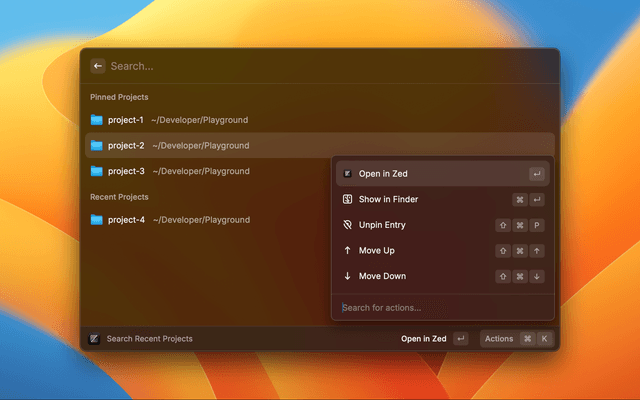Select the project-2 folder icon
The height and width of the screenshot is (400, 640).
coord(96,145)
